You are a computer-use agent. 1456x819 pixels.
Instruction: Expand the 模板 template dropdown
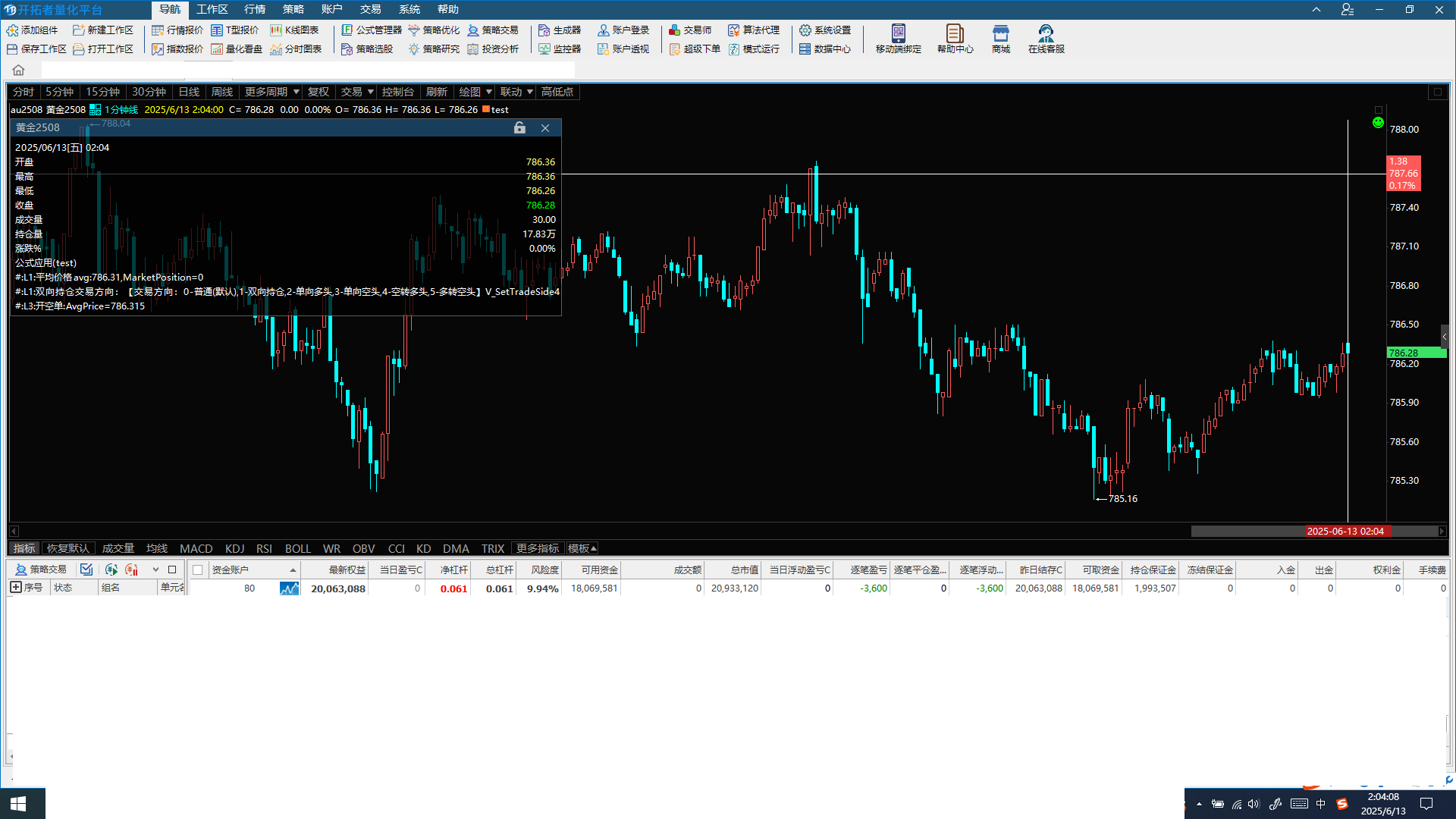point(582,548)
